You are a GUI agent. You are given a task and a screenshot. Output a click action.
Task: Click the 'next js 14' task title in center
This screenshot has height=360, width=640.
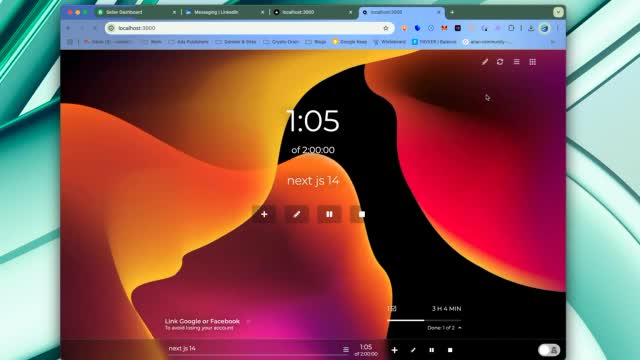(313, 180)
